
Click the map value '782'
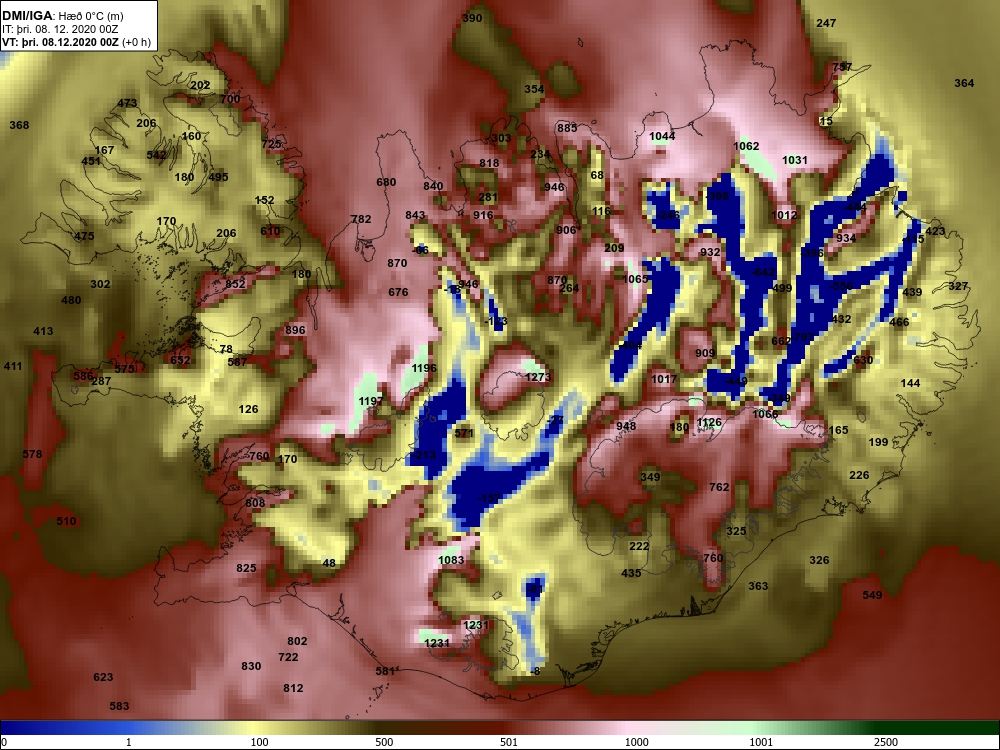click(361, 219)
